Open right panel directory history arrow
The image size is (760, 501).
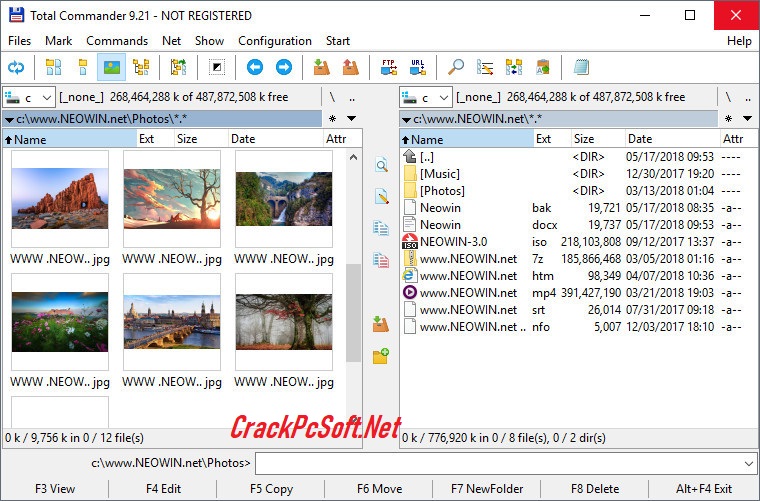pyautogui.click(x=747, y=118)
